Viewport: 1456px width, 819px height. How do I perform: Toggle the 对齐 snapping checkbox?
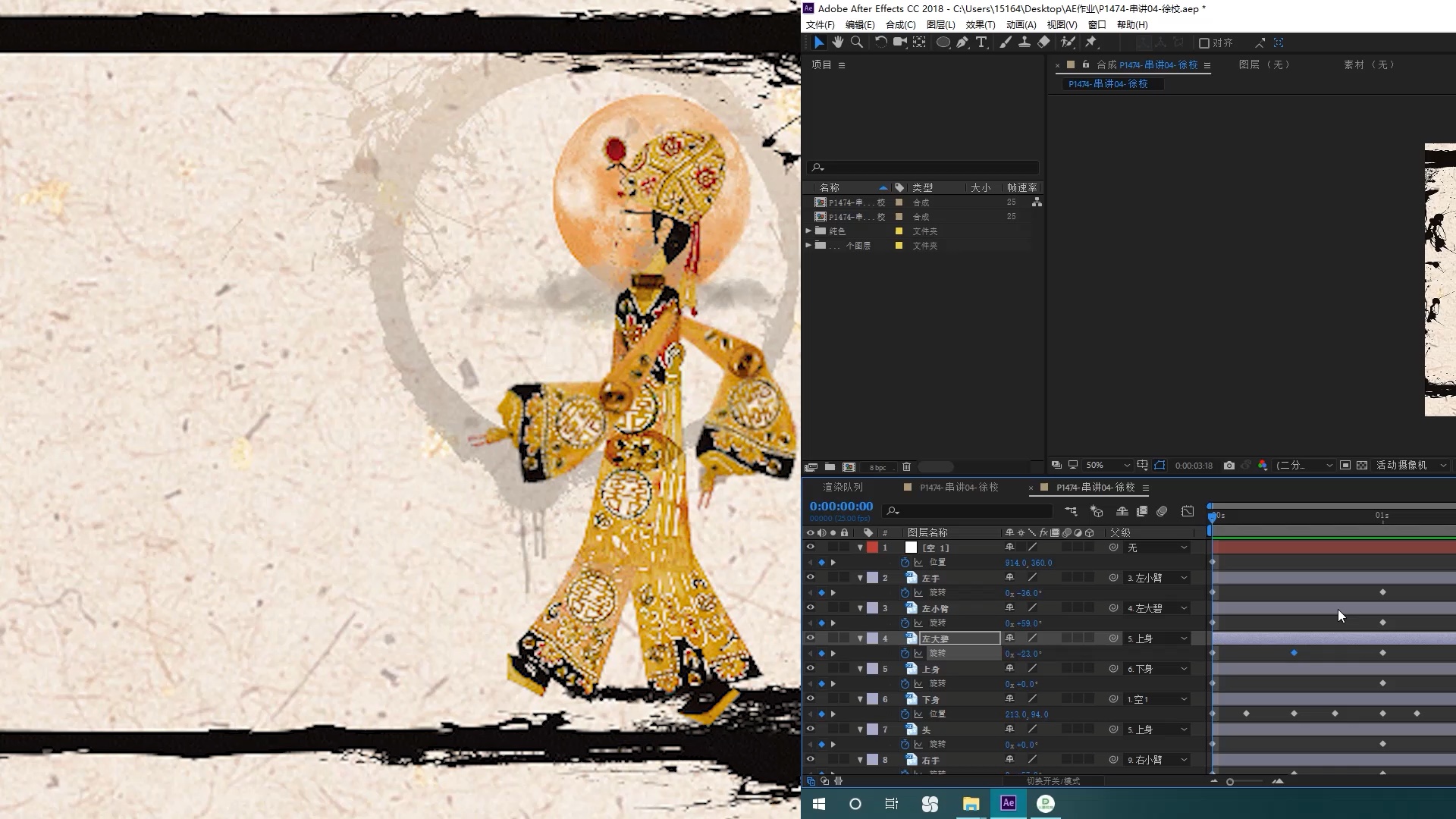(1203, 43)
